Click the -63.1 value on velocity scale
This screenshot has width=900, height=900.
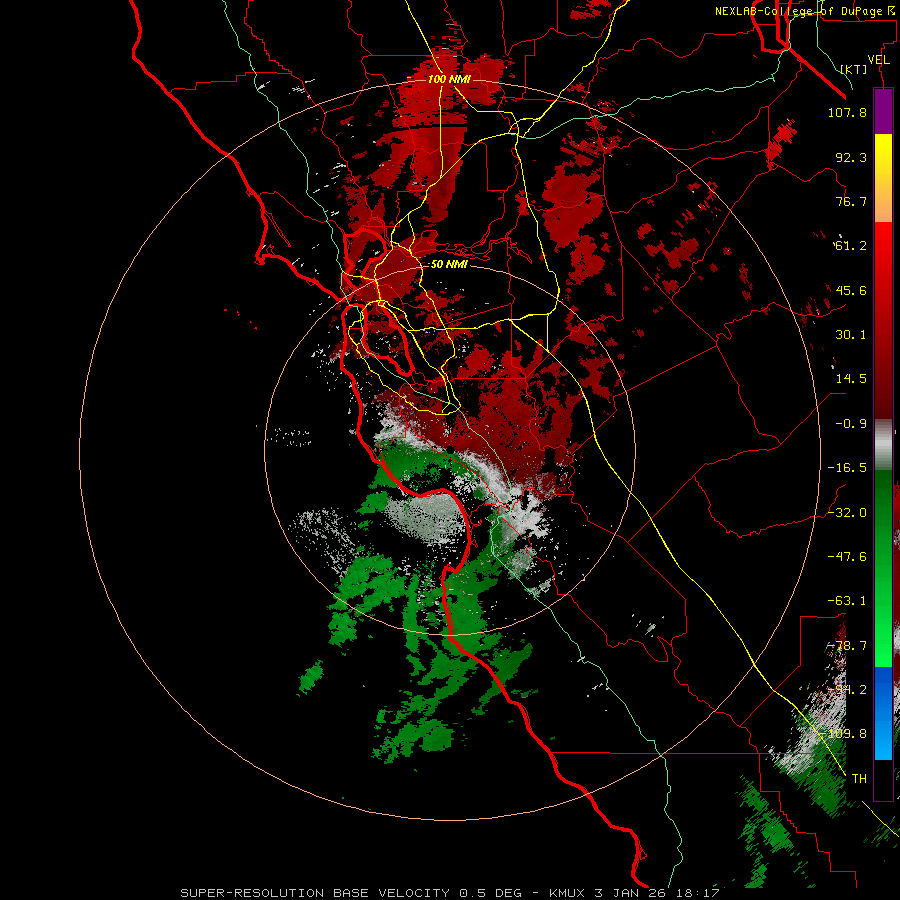847,601
